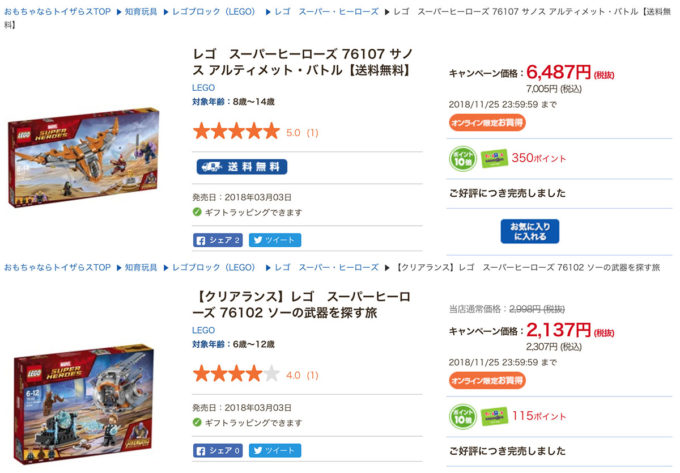Click Twitter tweet button for 76107 set

point(275,240)
